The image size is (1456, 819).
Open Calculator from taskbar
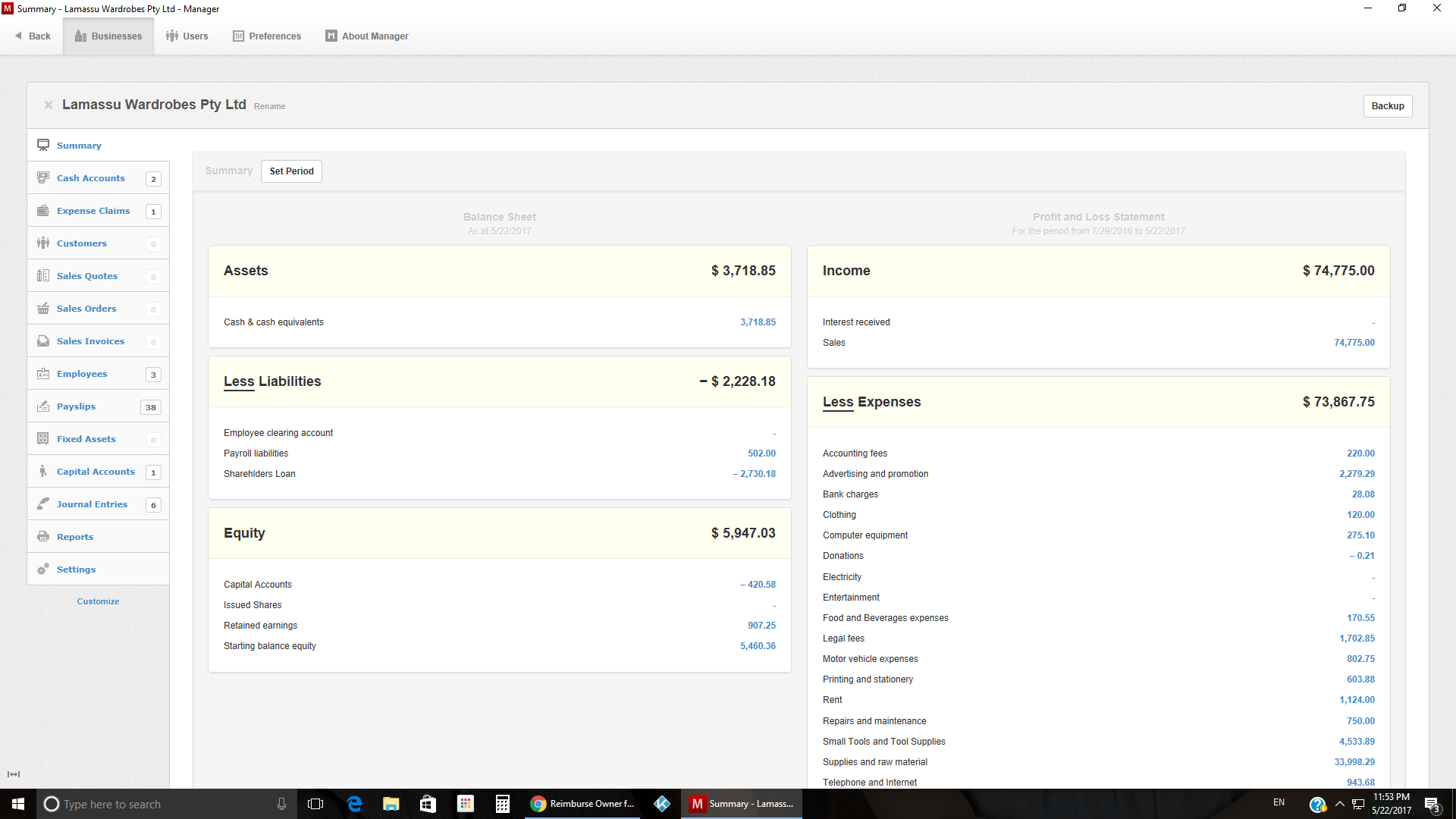coord(502,804)
